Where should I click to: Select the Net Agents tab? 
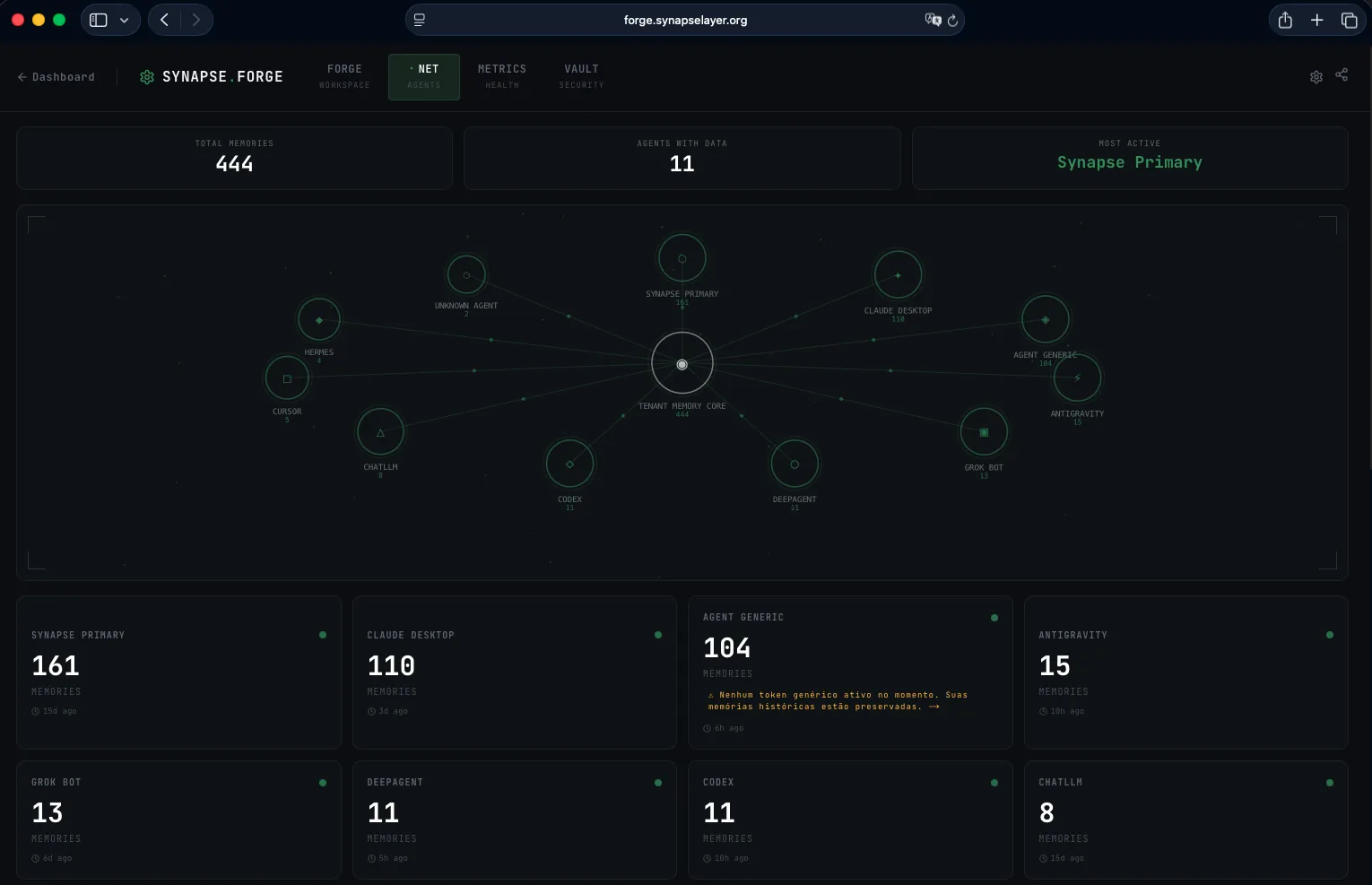(x=424, y=76)
